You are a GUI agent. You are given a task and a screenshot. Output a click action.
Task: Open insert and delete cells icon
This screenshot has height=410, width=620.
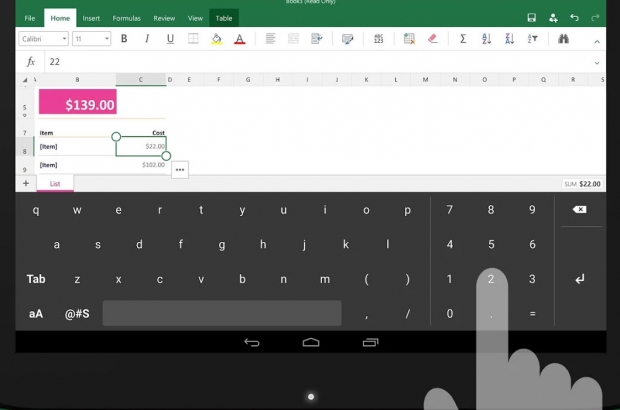point(409,38)
